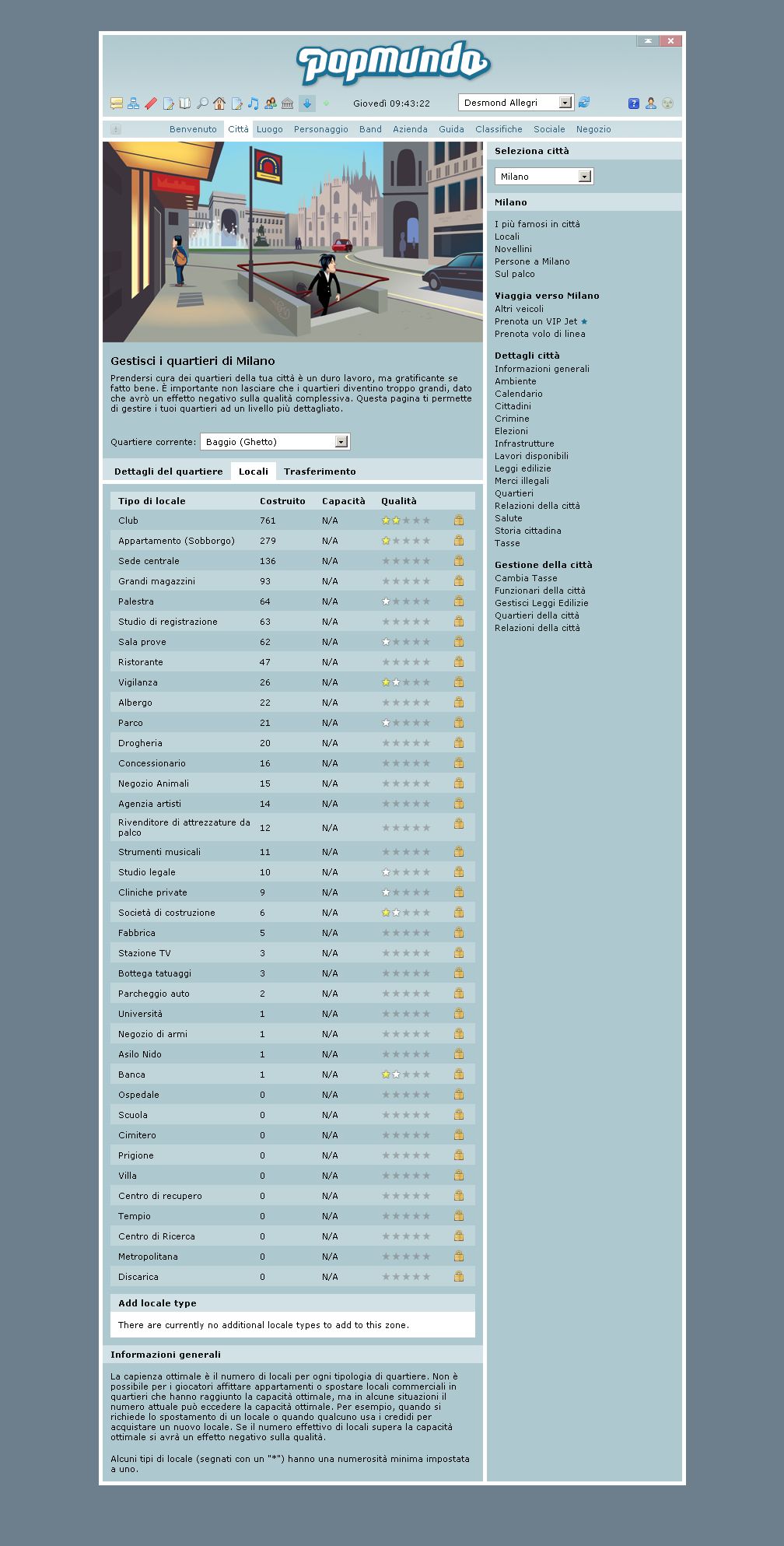Open the blue question mark help icon
This screenshot has width=784, height=1546.
point(633,103)
